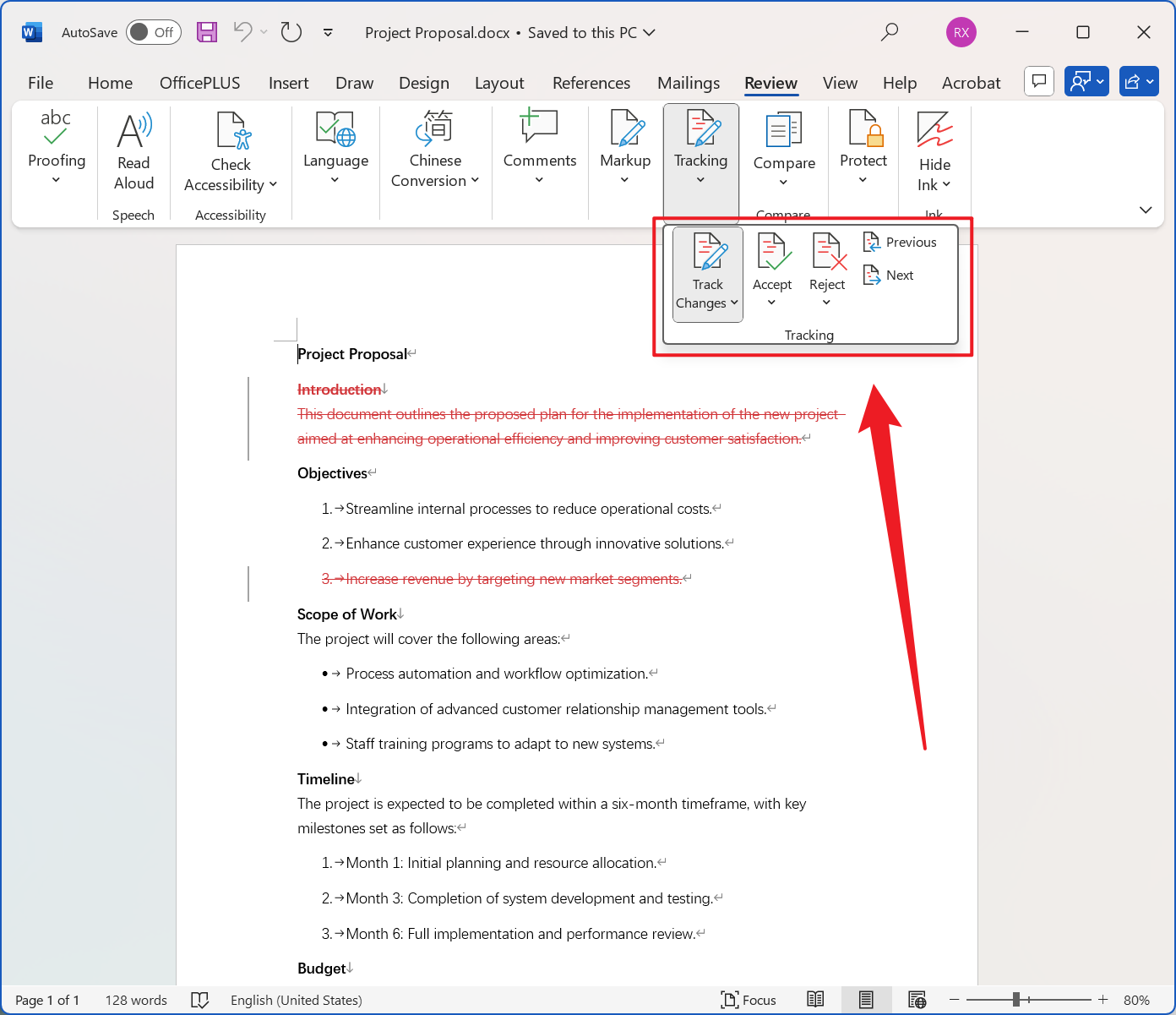Switch to the Mailings tab
The width and height of the screenshot is (1176, 1015).
coord(689,83)
